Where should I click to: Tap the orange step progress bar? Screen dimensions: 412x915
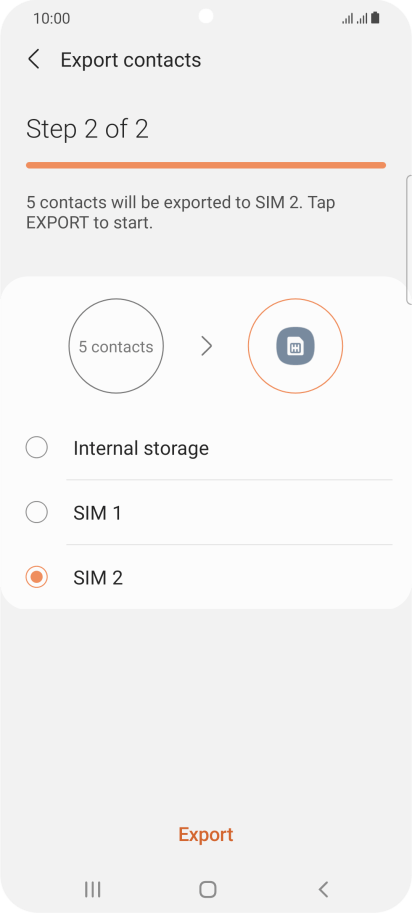pyautogui.click(x=206, y=165)
